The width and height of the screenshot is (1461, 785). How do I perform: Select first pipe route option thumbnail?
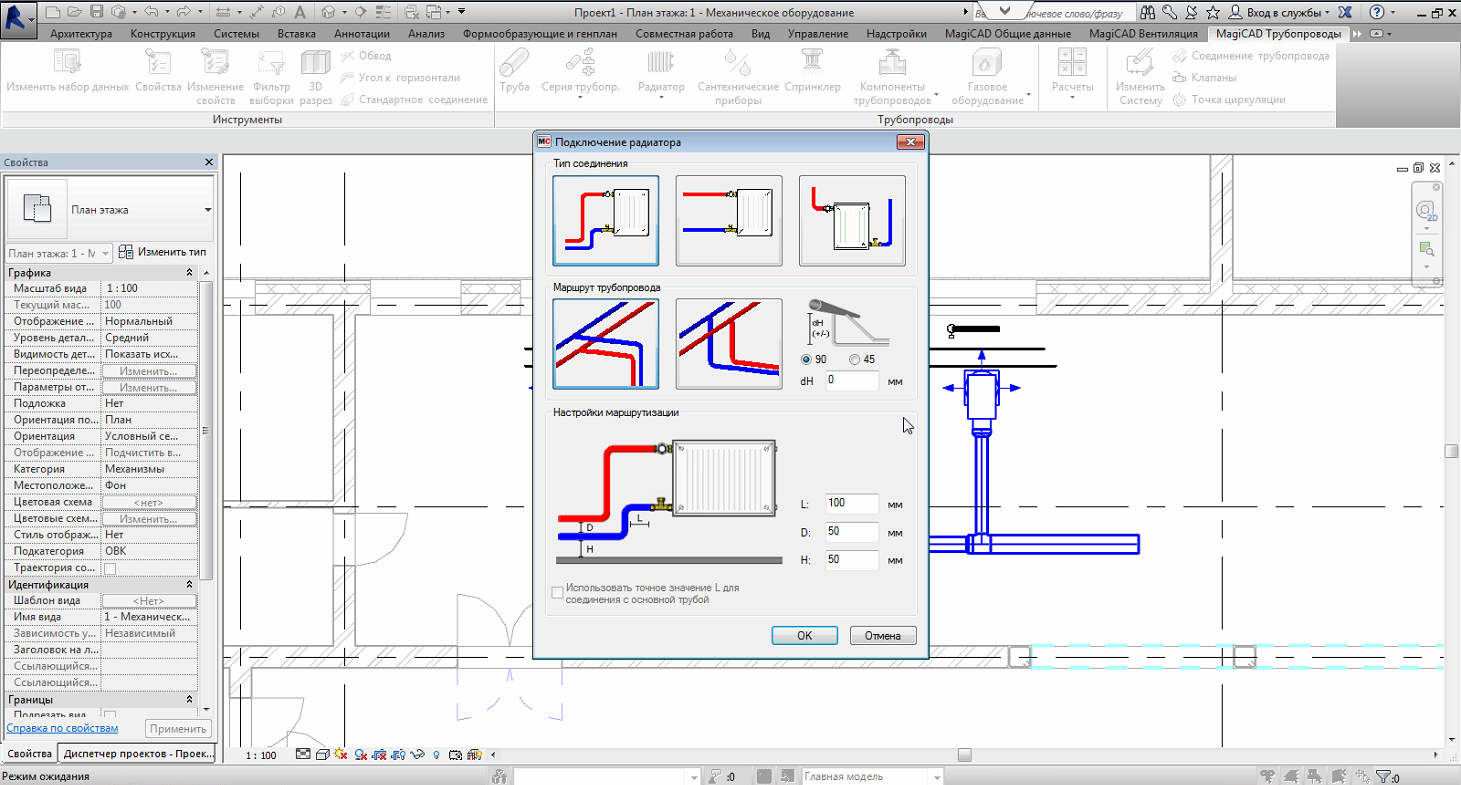point(605,343)
